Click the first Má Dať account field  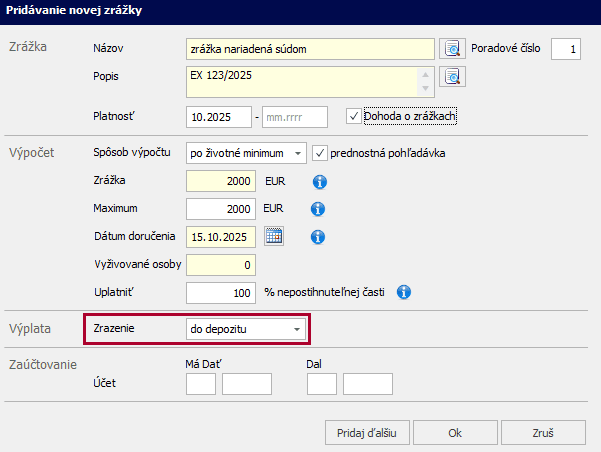pyautogui.click(x=201, y=383)
